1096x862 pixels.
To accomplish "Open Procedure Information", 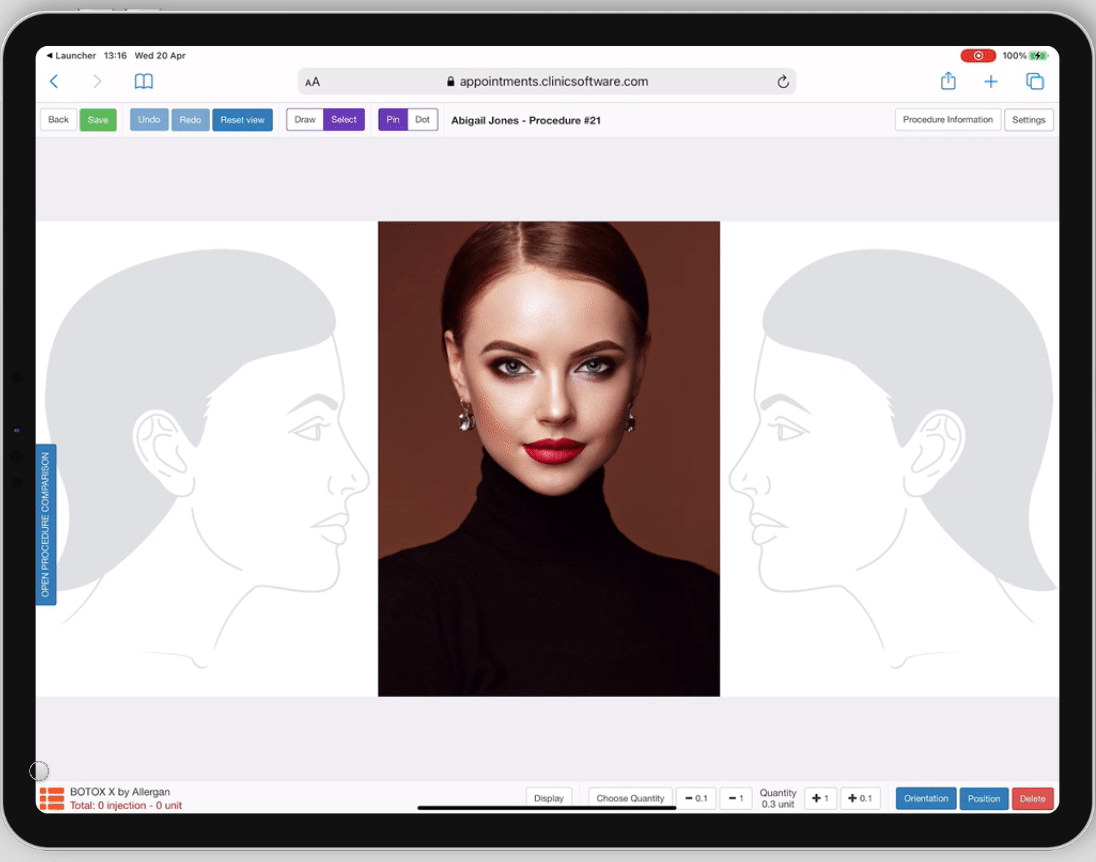I will coord(947,120).
